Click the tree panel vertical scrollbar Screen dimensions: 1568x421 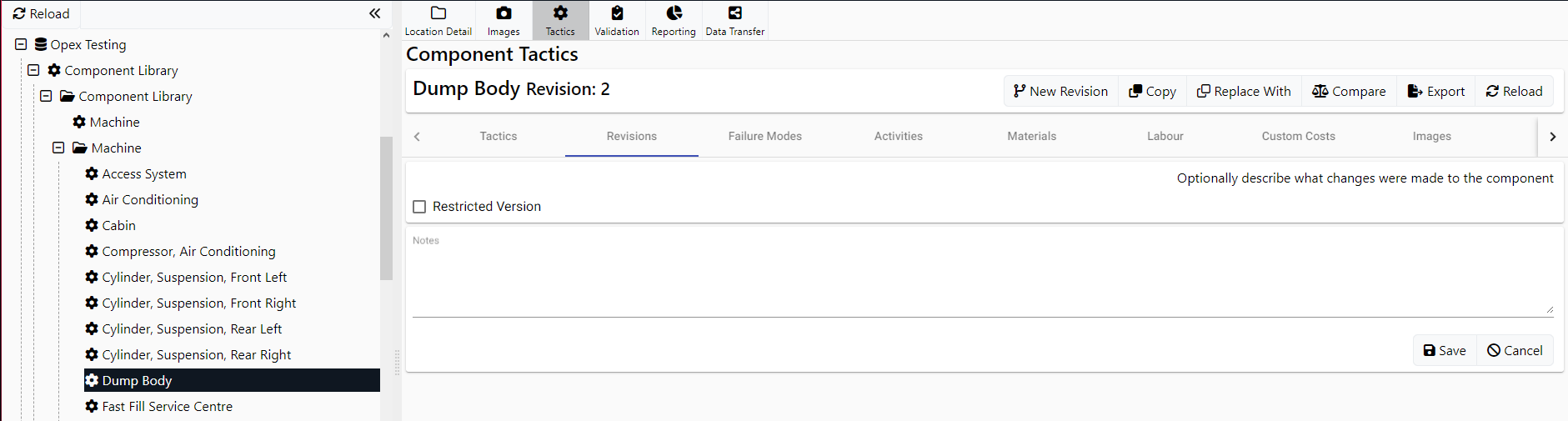click(386, 208)
